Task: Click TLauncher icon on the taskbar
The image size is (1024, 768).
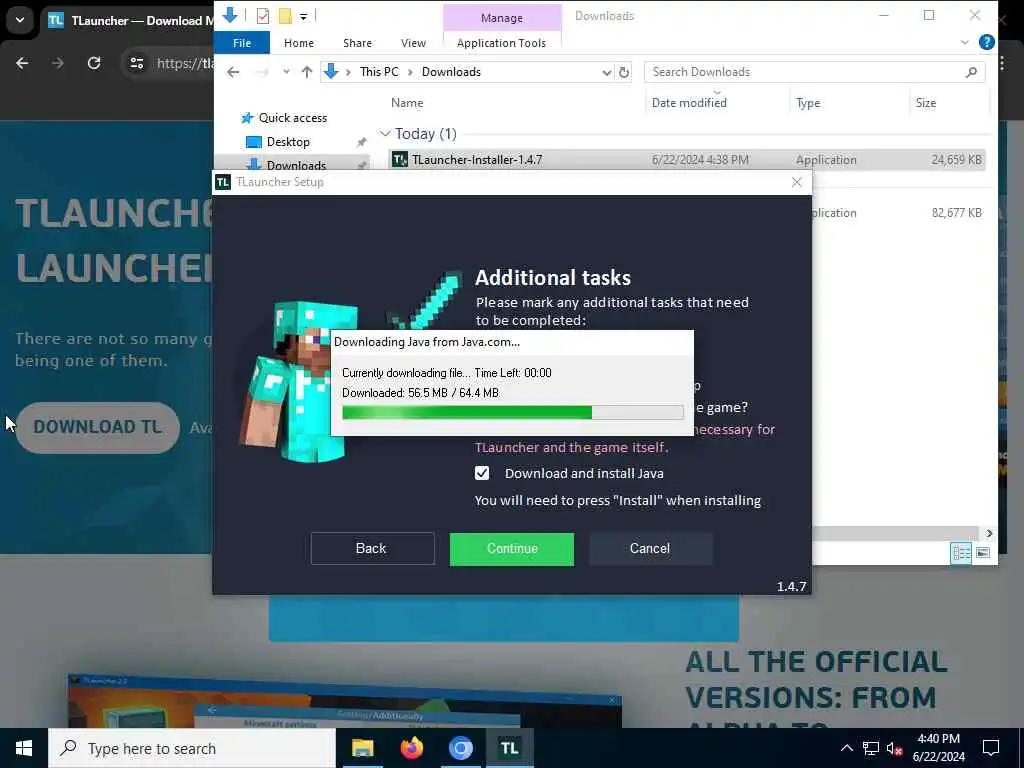Action: click(x=509, y=748)
